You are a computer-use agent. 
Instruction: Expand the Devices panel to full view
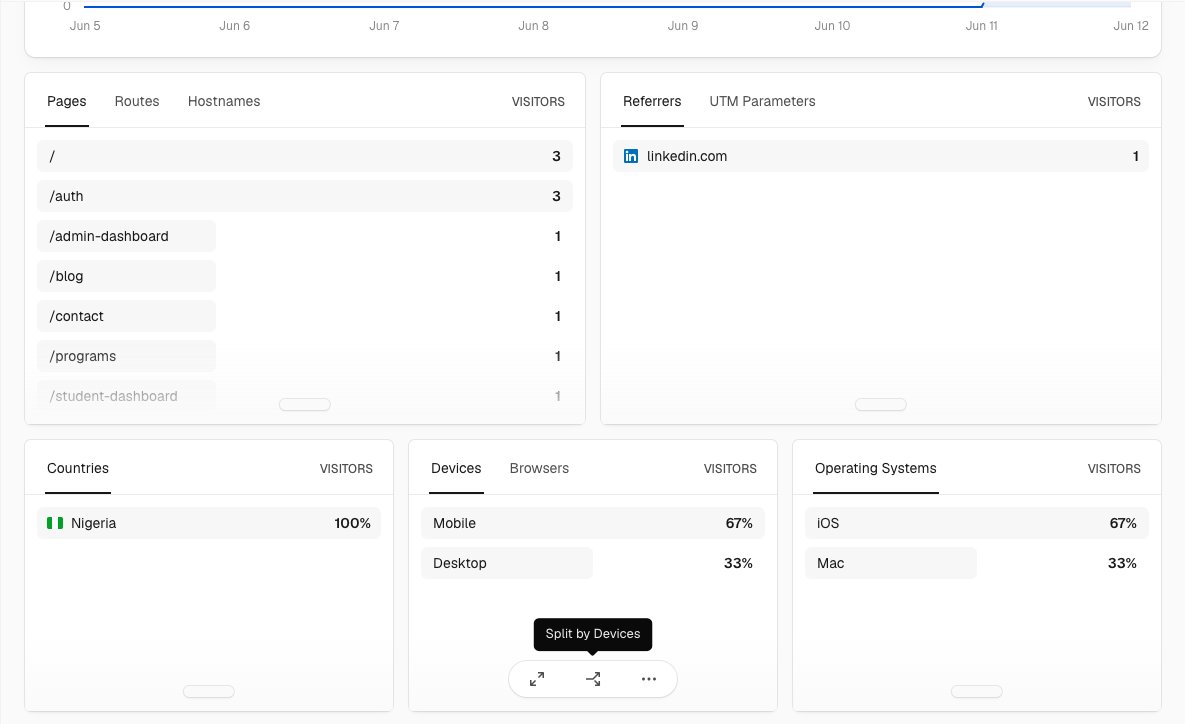point(537,679)
